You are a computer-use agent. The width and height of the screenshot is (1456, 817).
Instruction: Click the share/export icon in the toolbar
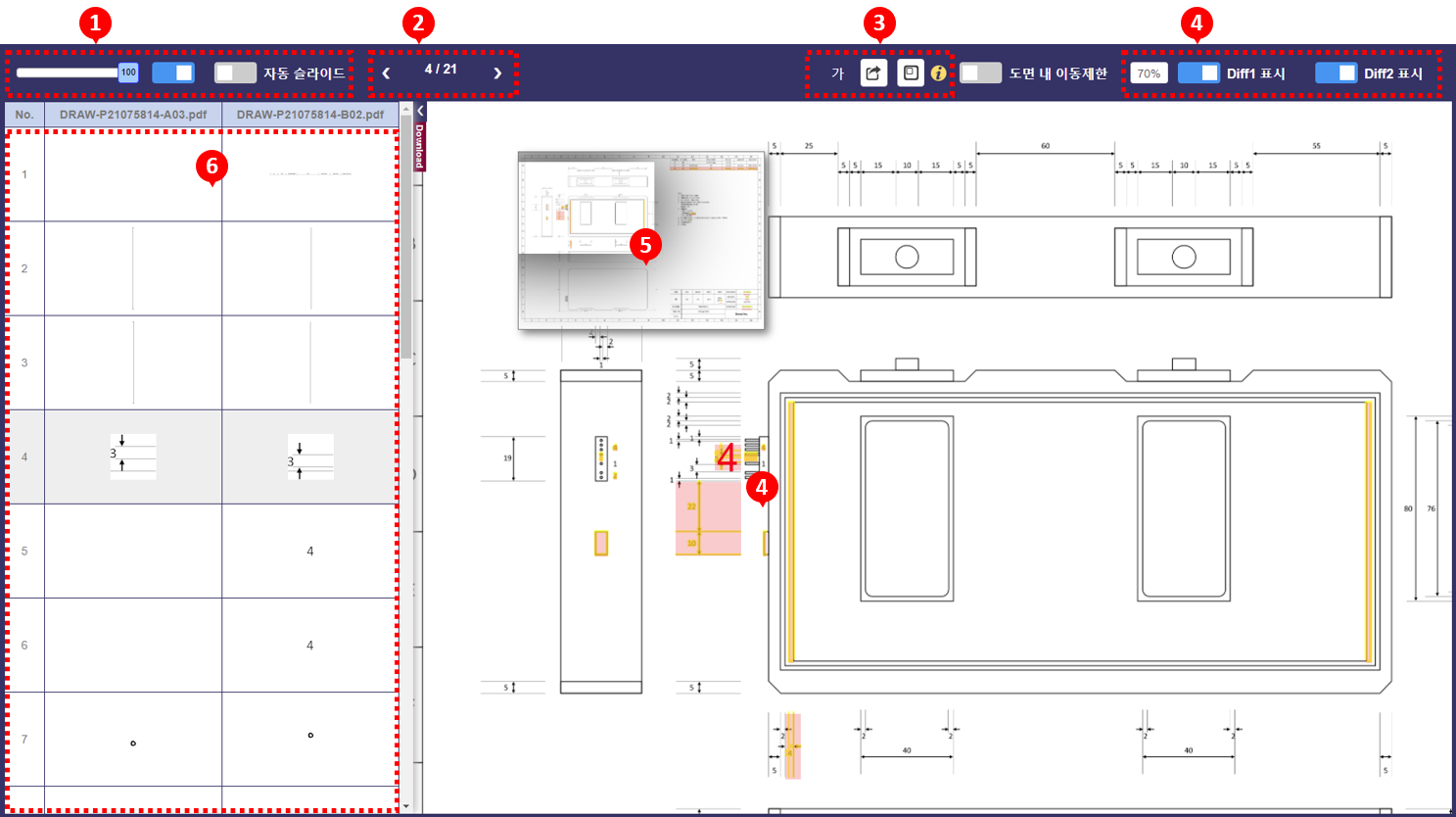coord(873,72)
